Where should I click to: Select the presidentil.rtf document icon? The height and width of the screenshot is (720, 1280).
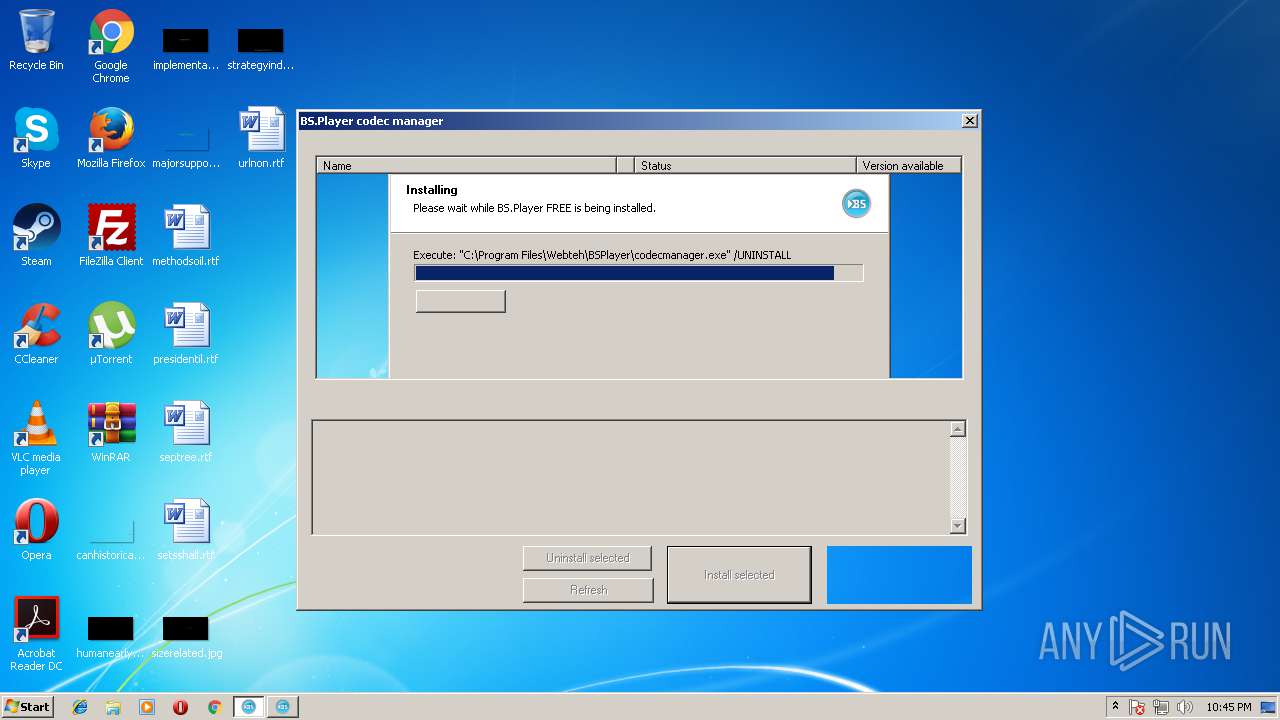click(186, 334)
